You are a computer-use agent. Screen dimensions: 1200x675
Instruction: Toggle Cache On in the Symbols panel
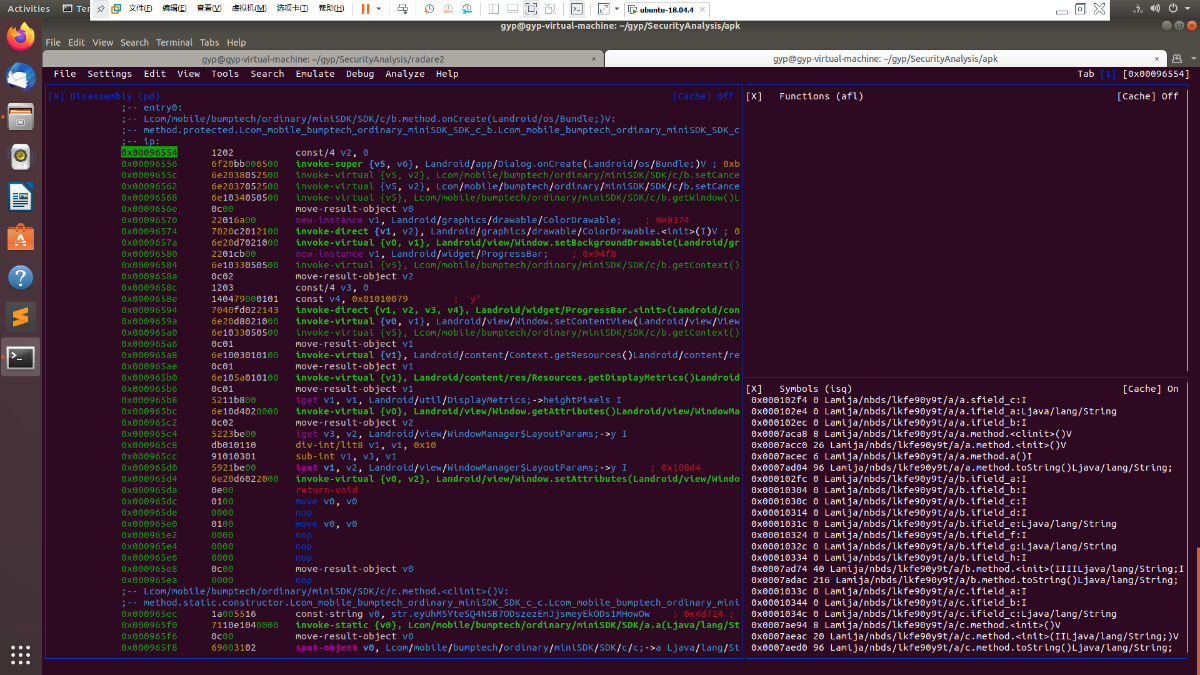tap(1151, 389)
